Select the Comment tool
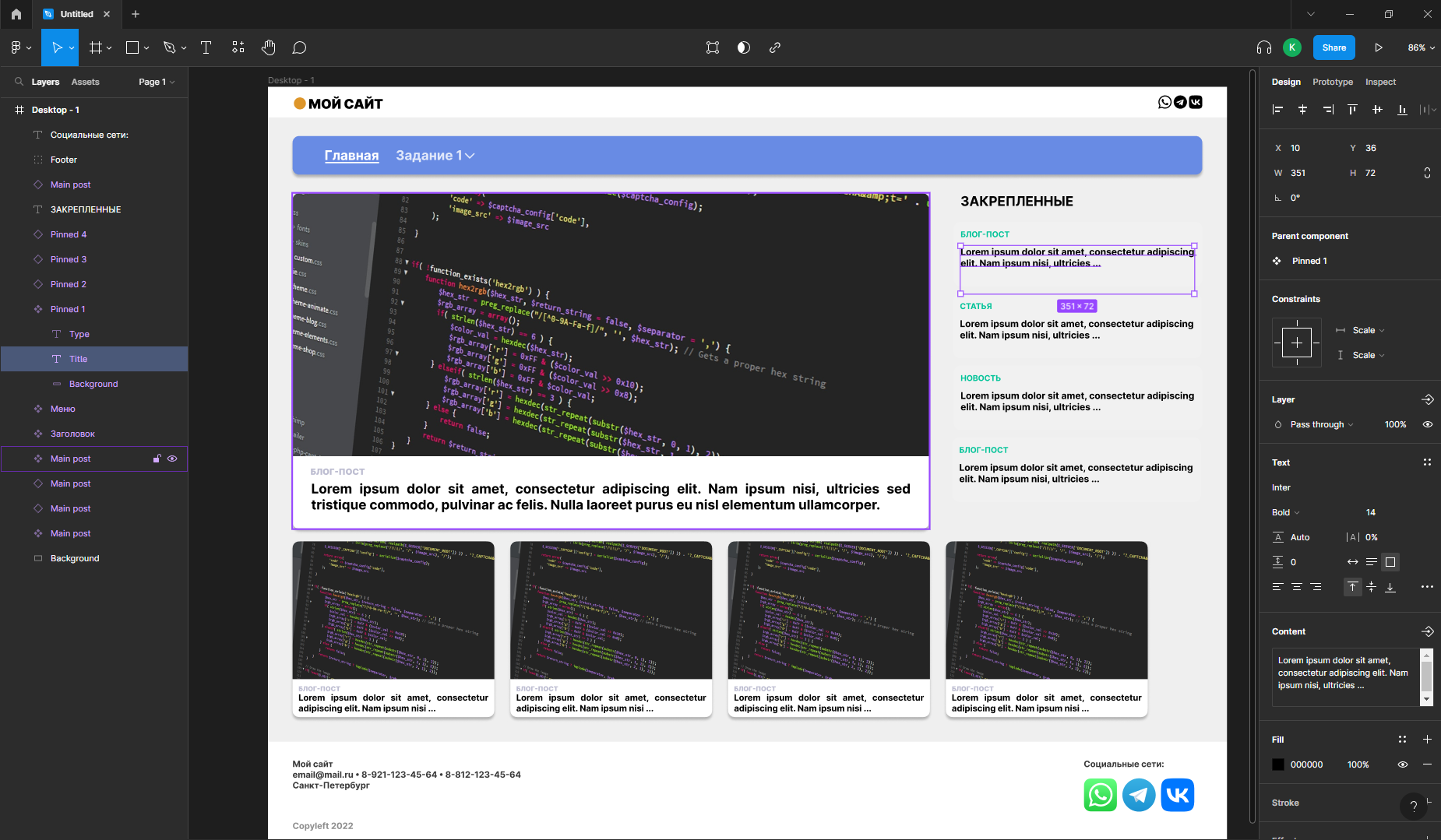 click(299, 47)
